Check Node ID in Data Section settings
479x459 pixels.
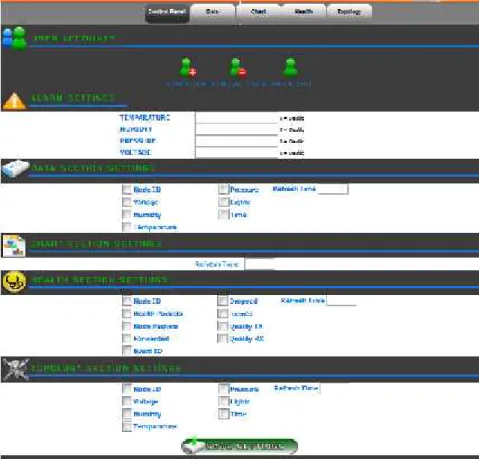pos(127,190)
